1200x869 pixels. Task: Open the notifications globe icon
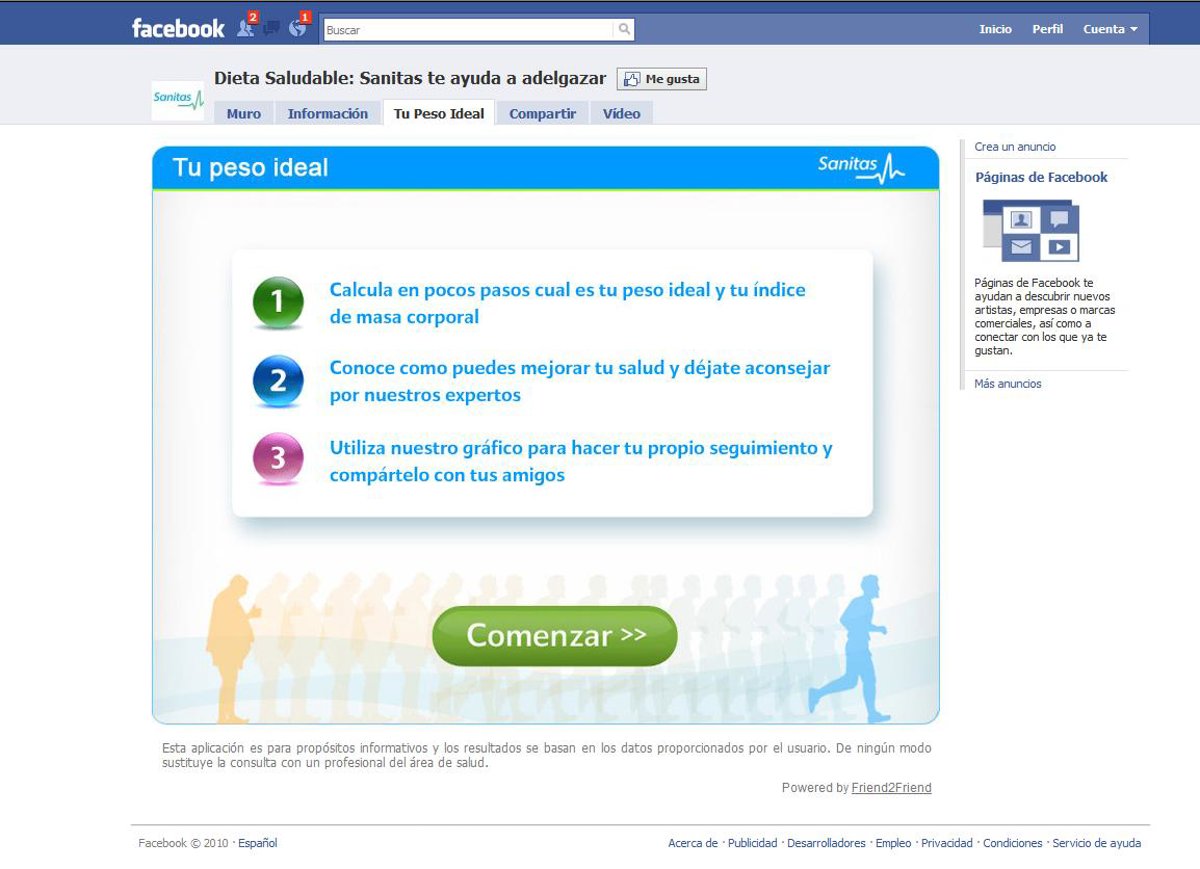[297, 29]
